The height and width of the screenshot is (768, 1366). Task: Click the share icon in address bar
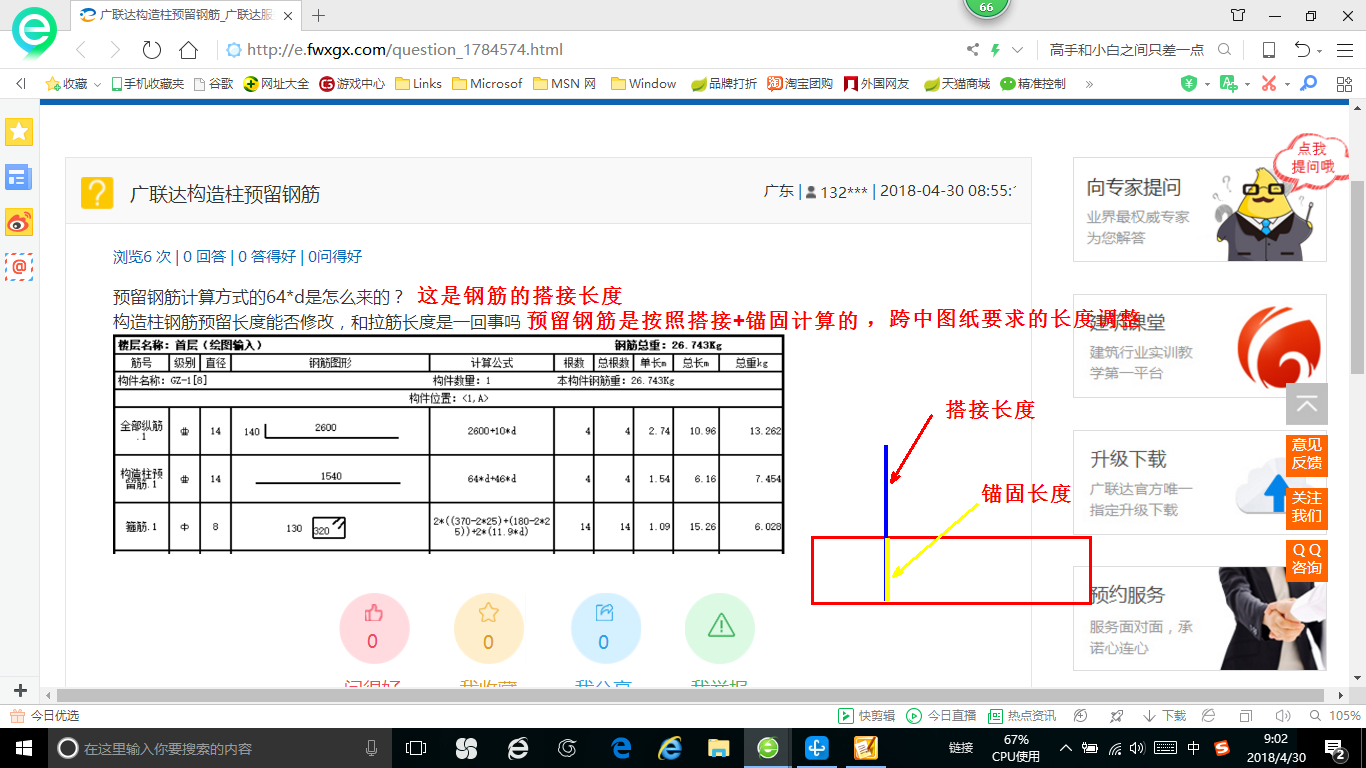(x=972, y=50)
